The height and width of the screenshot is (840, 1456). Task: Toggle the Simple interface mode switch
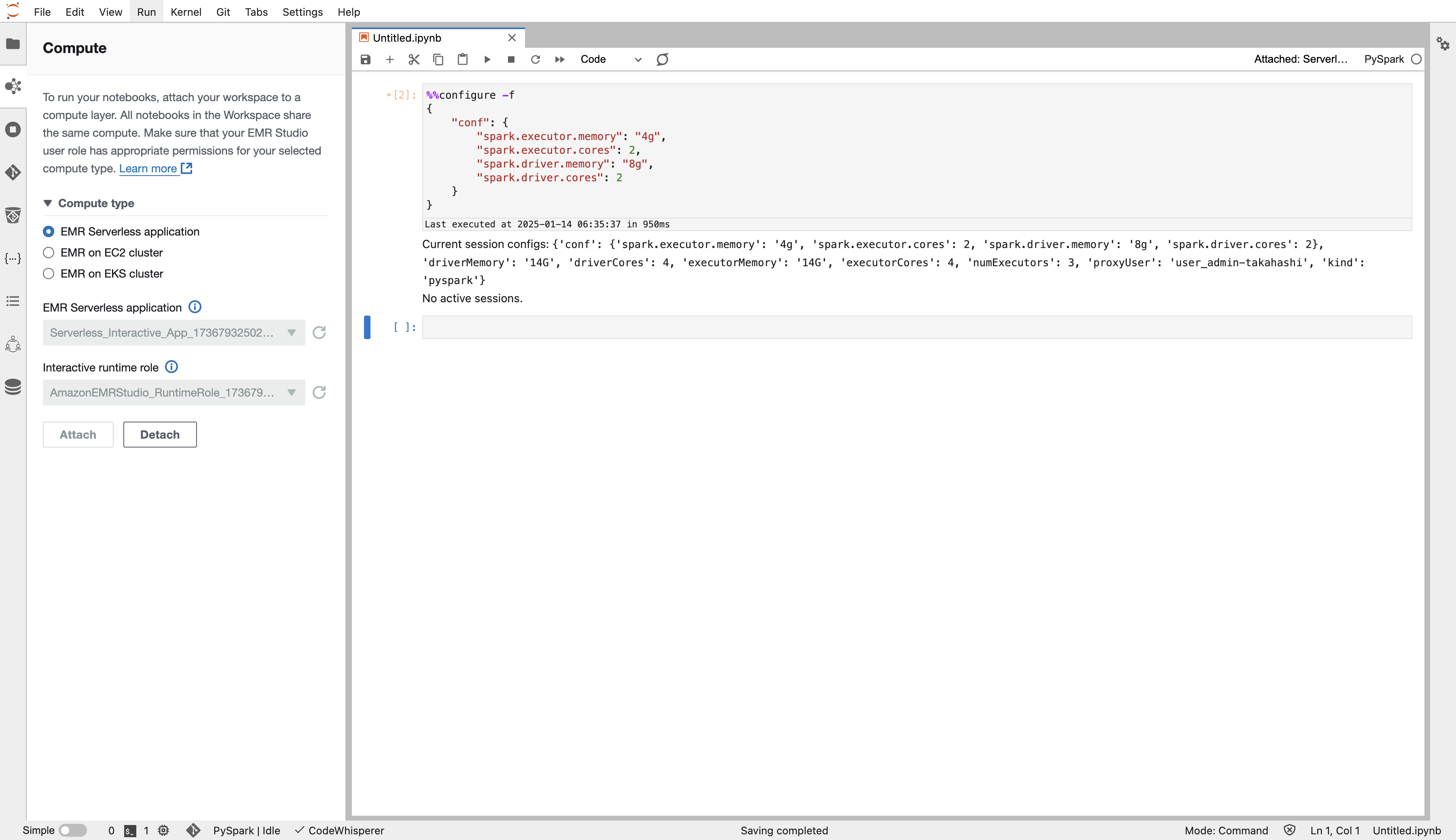[73, 830]
